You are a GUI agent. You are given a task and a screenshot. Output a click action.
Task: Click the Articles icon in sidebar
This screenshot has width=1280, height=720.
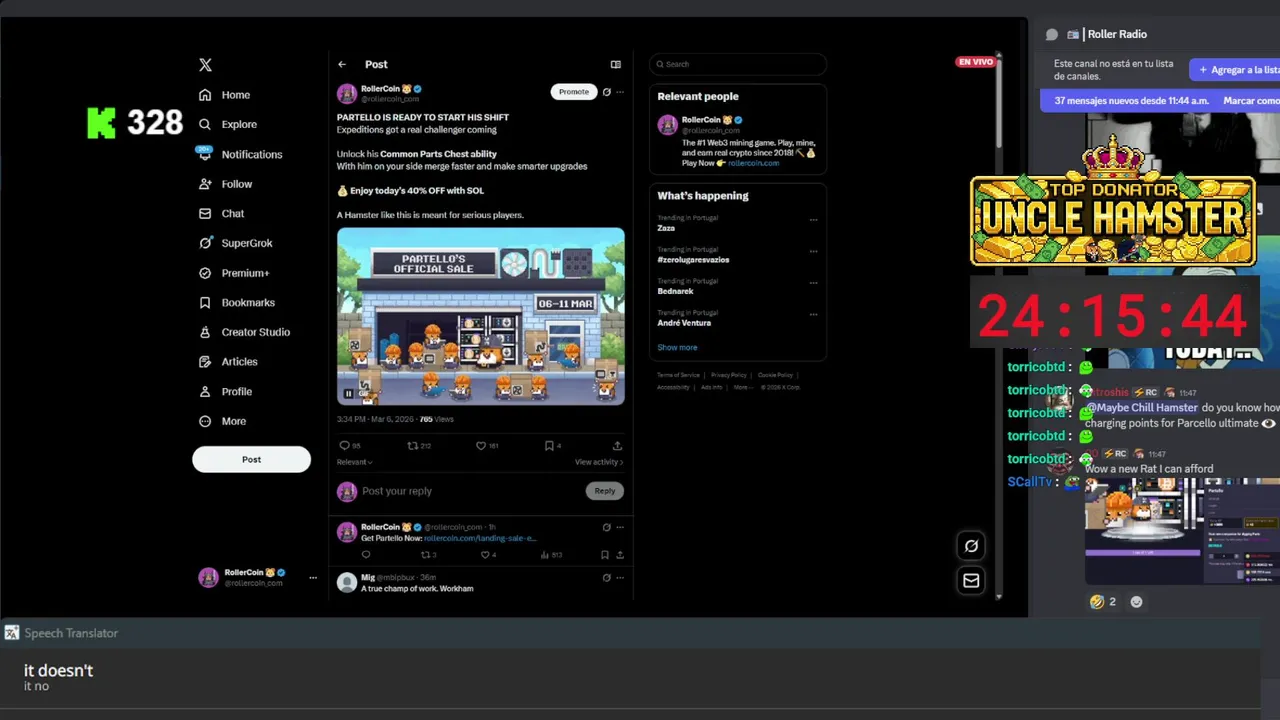pos(205,362)
